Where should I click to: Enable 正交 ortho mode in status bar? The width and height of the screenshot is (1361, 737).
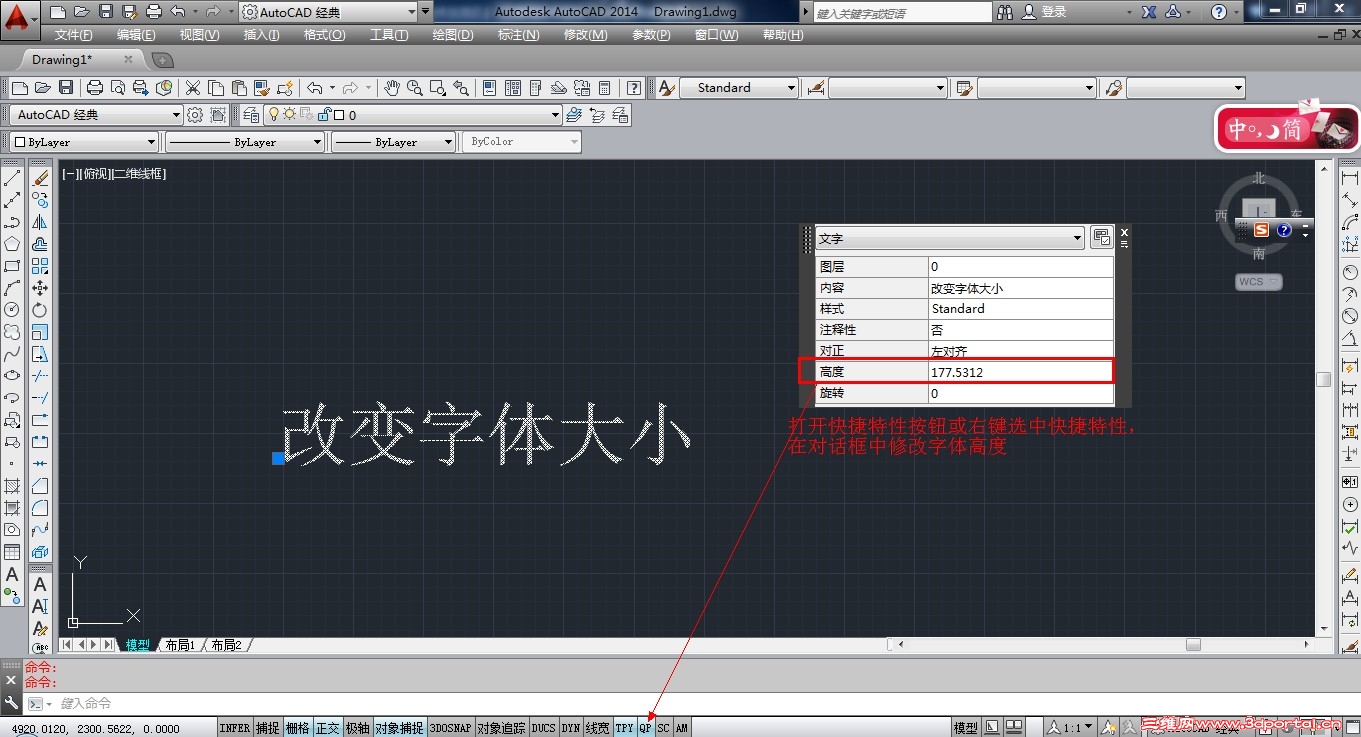(327, 728)
